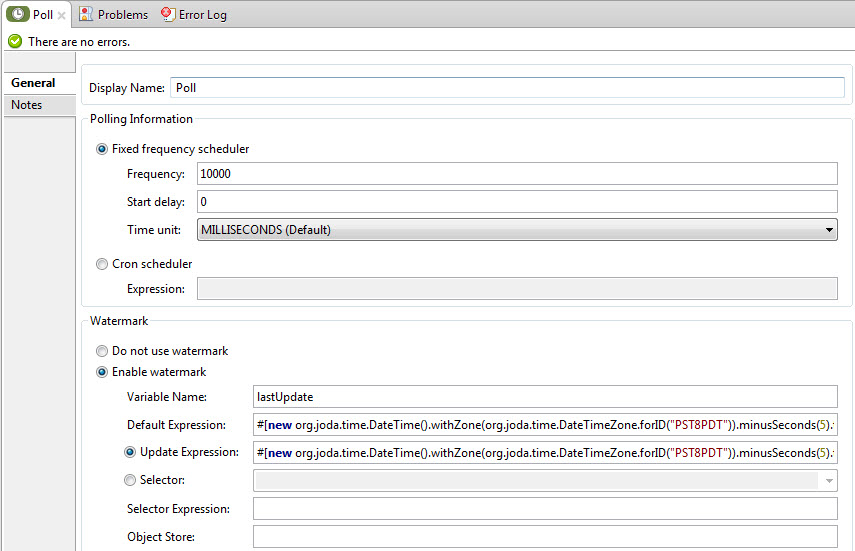855x551 pixels.
Task: Click the green no-errors status icon
Action: [x=14, y=42]
